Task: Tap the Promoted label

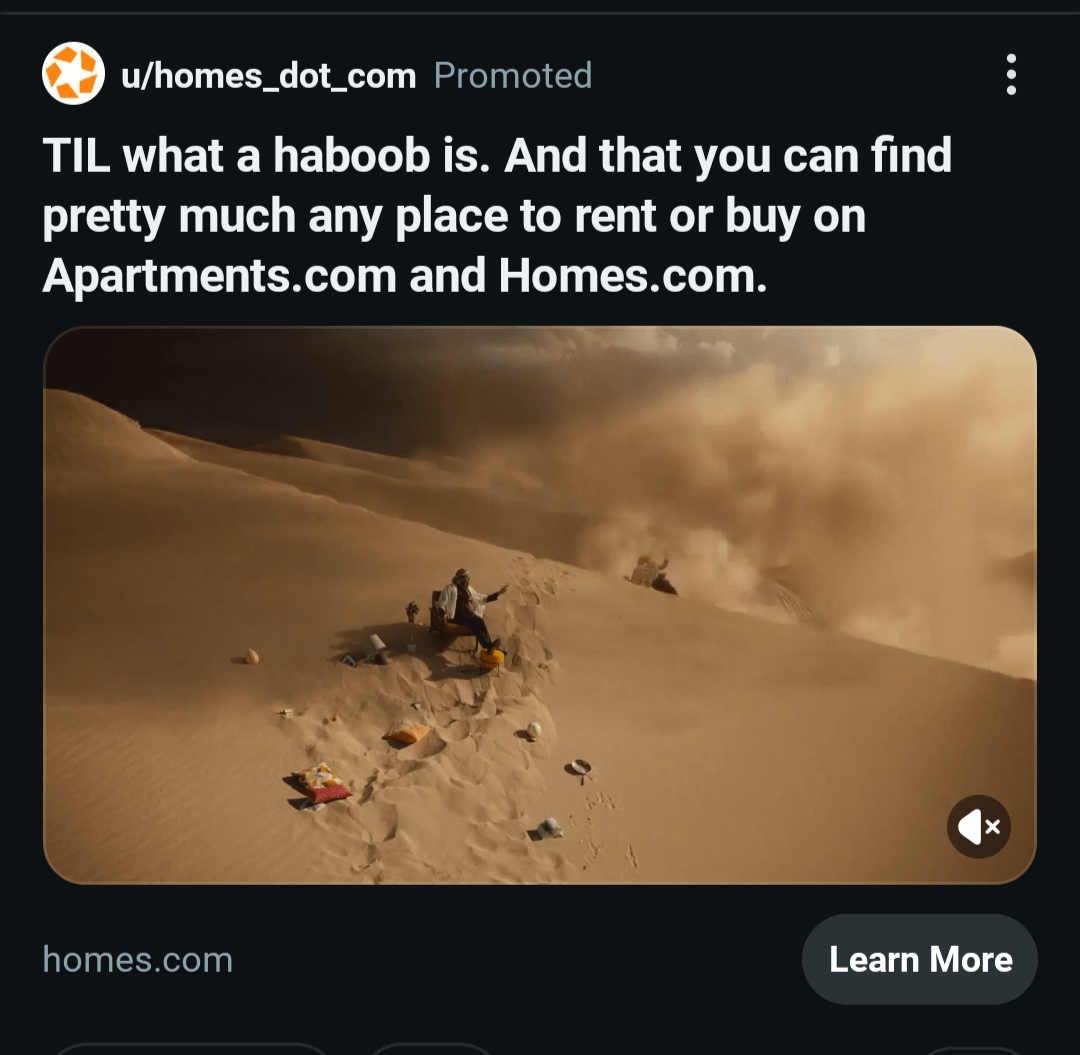Action: coord(512,75)
